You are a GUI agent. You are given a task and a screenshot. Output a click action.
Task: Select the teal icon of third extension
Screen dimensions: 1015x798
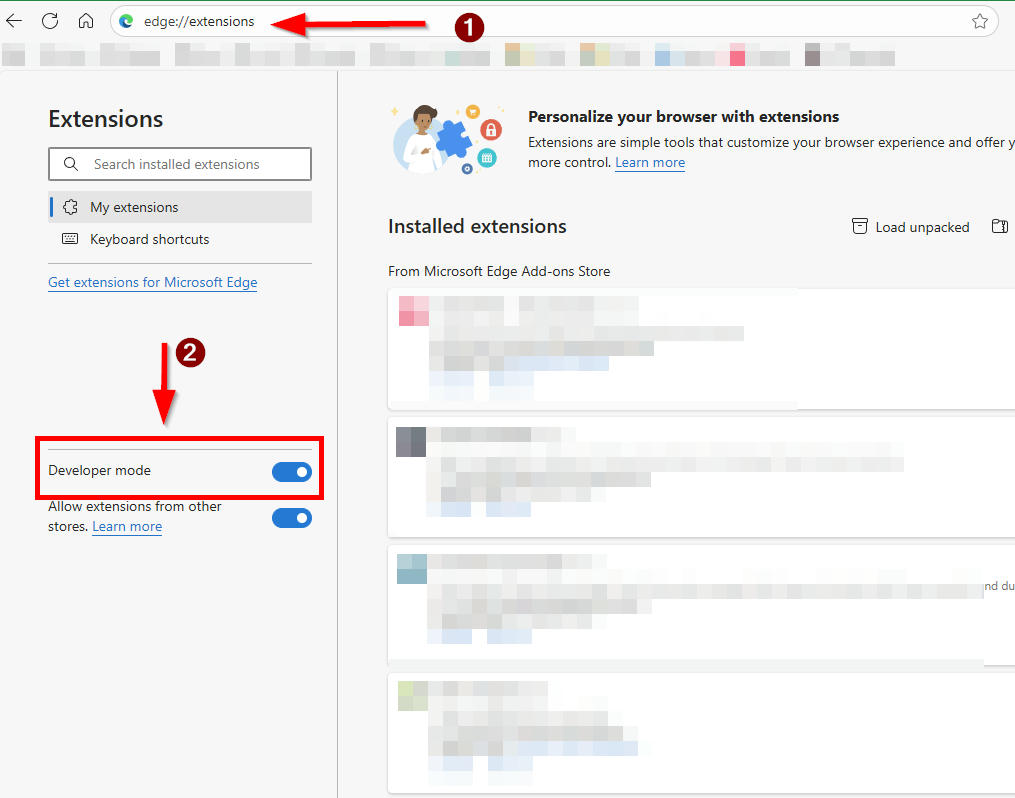pyautogui.click(x=412, y=568)
